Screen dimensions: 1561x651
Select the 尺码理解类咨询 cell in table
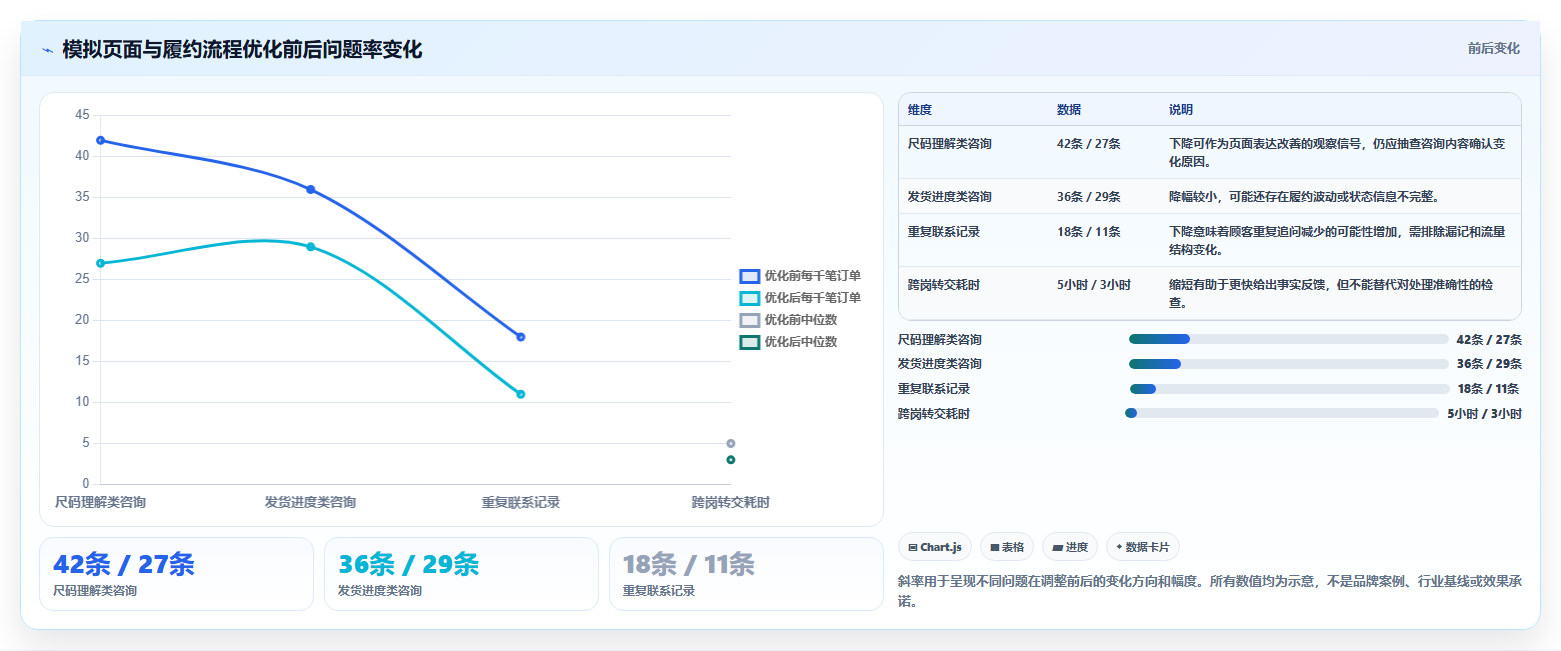[950, 144]
